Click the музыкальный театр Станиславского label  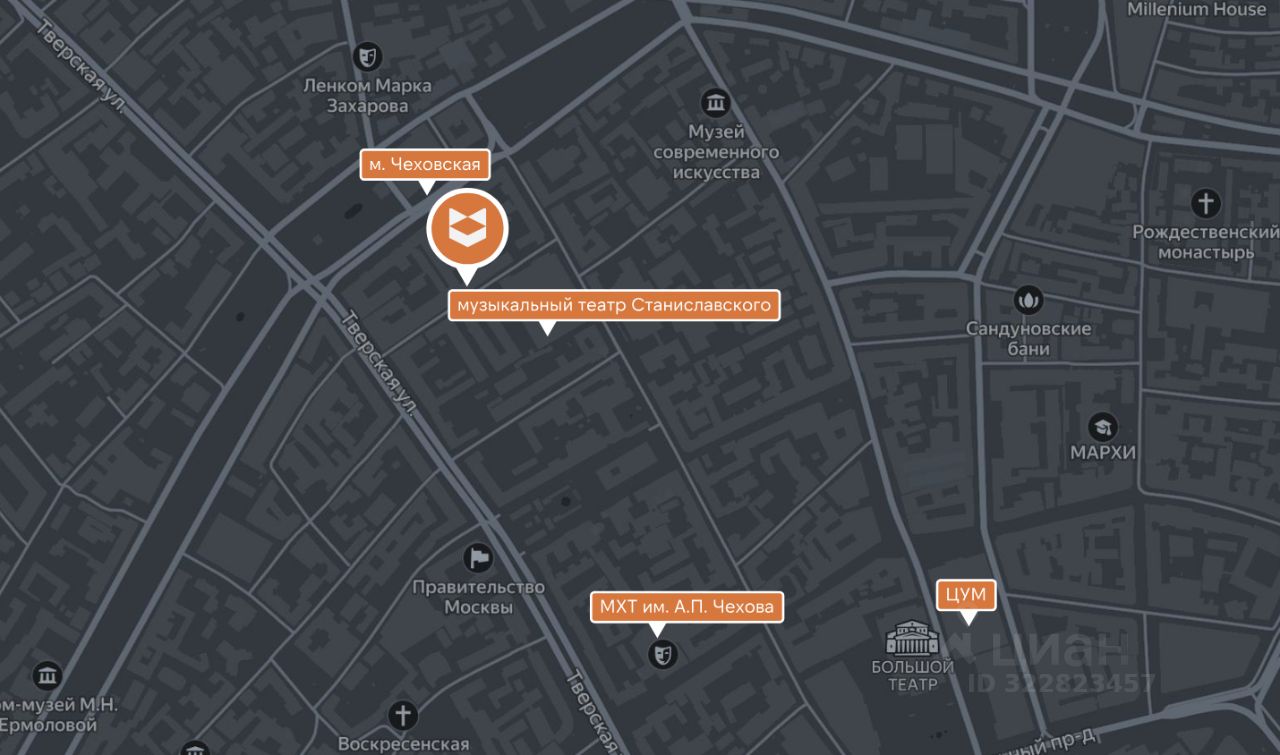click(614, 305)
